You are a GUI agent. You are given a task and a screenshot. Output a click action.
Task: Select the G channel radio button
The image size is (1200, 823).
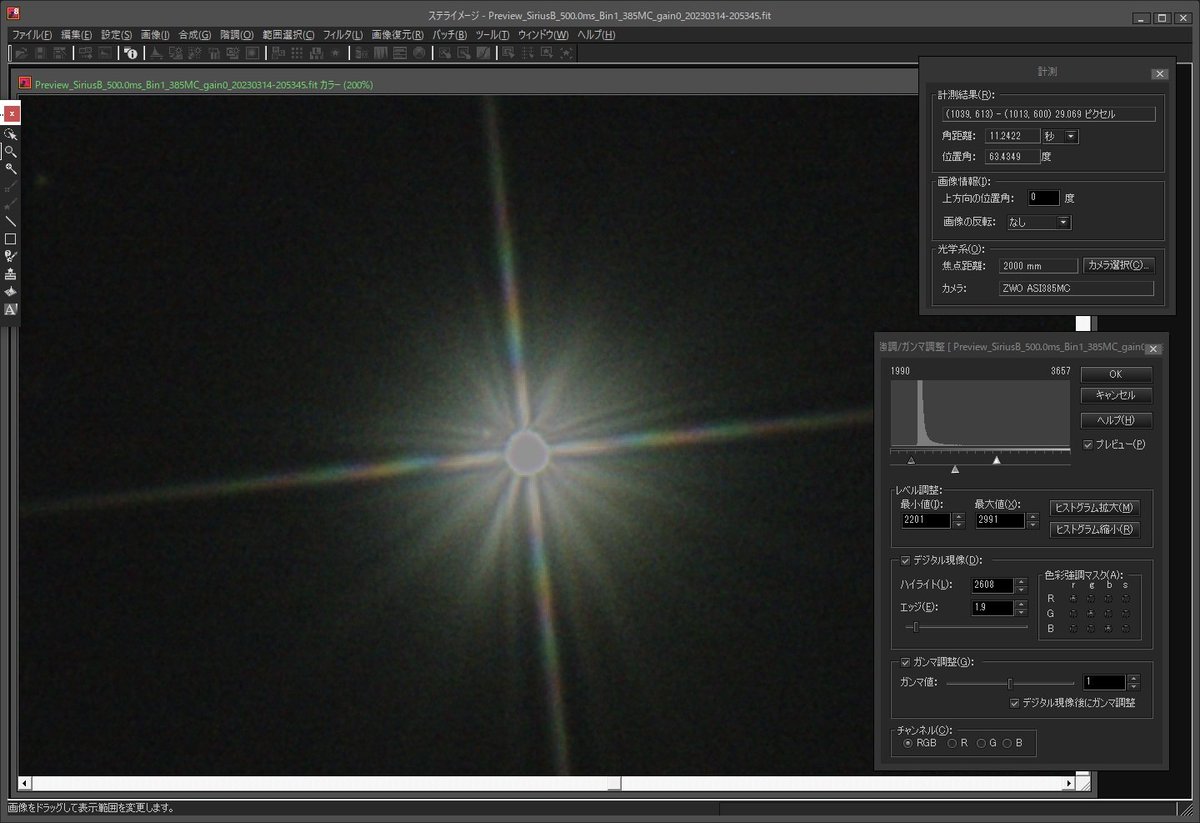point(980,744)
